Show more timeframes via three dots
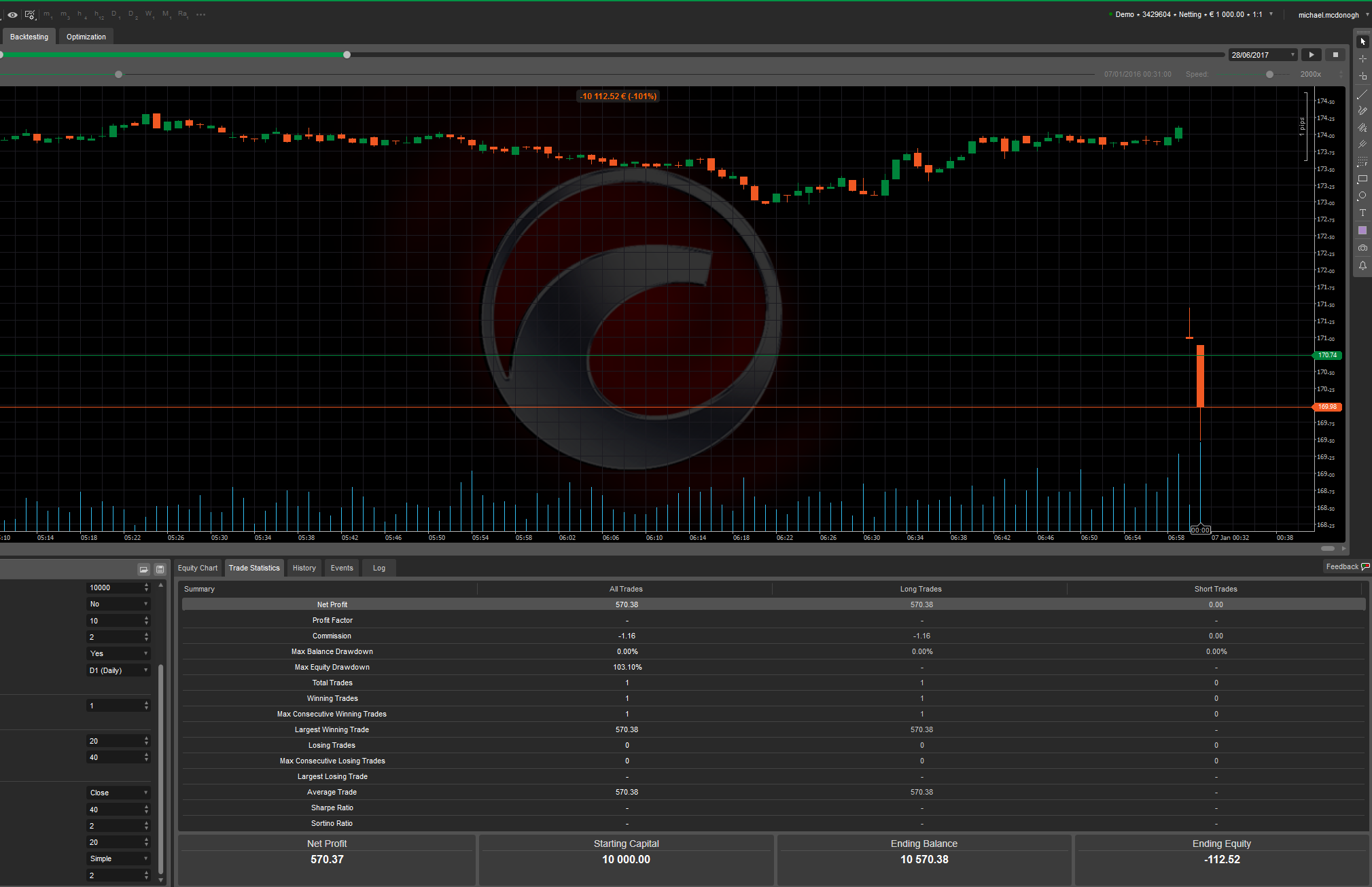This screenshot has height=887, width=1372. (x=201, y=14)
